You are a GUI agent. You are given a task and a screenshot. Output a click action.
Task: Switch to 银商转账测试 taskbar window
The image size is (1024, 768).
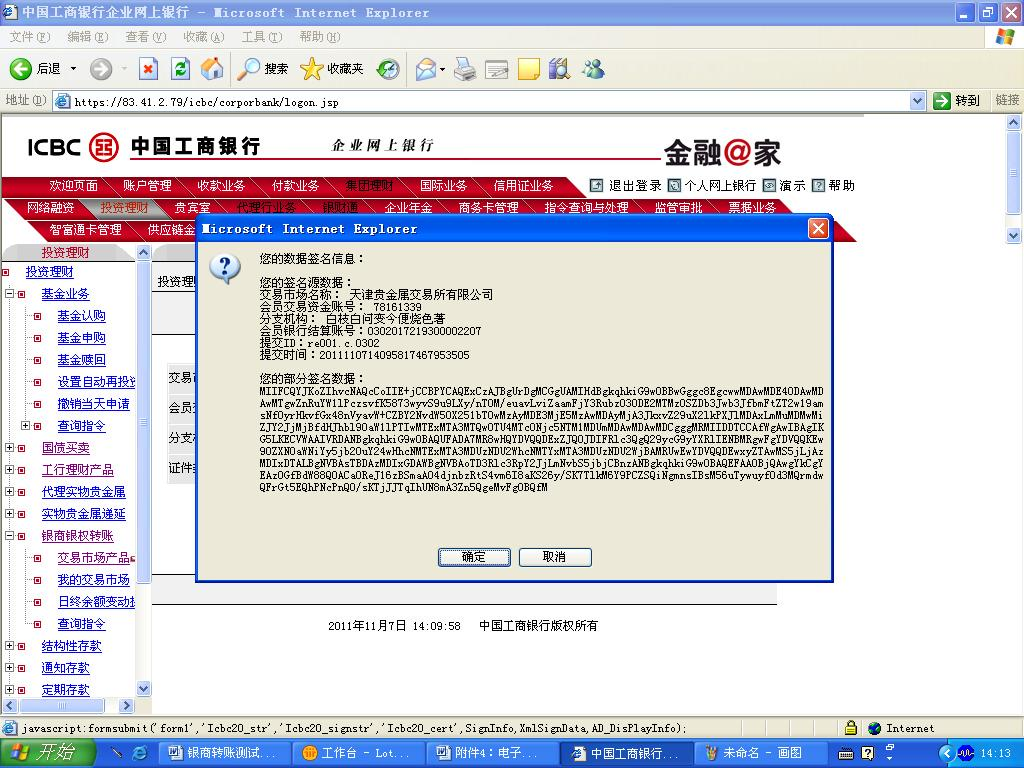coord(224,753)
